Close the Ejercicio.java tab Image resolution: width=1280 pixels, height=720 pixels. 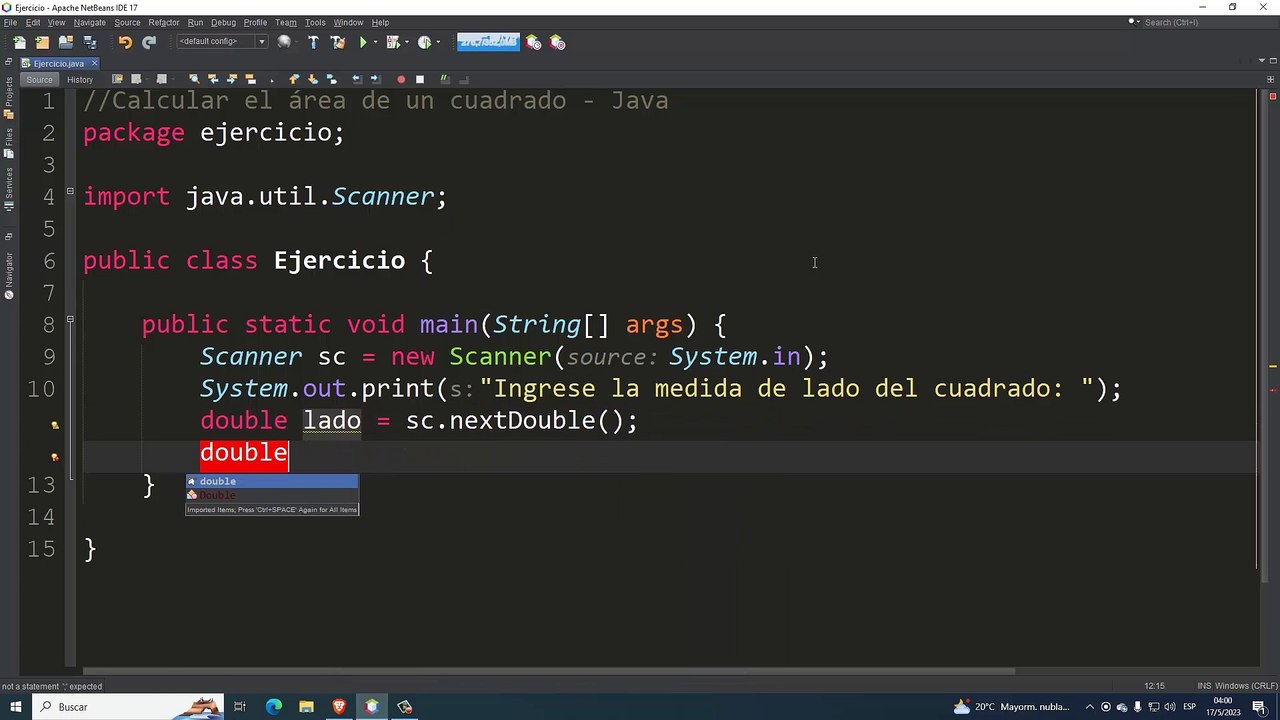pyautogui.click(x=94, y=63)
